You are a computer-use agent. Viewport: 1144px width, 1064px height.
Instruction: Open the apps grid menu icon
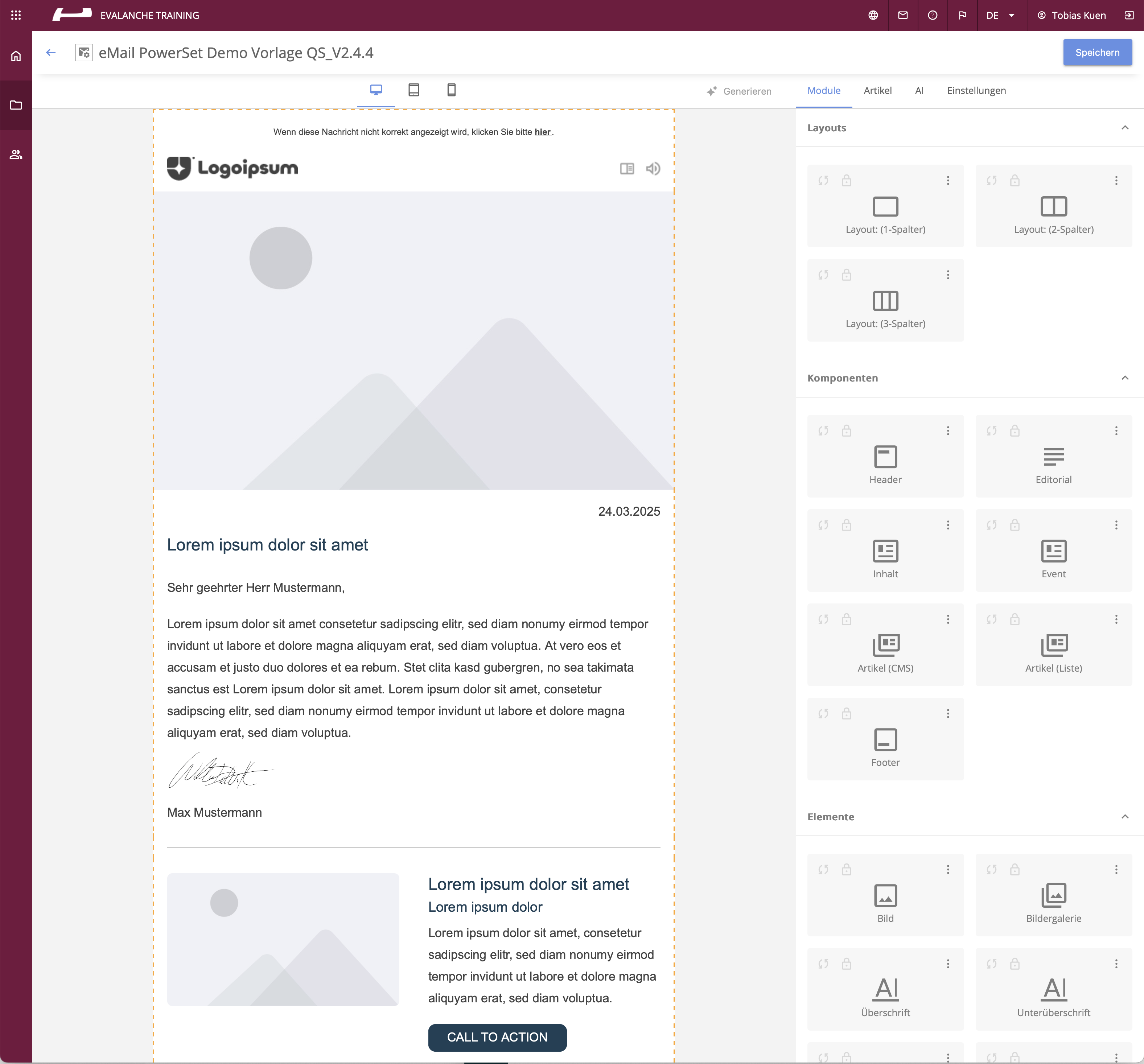(x=16, y=16)
